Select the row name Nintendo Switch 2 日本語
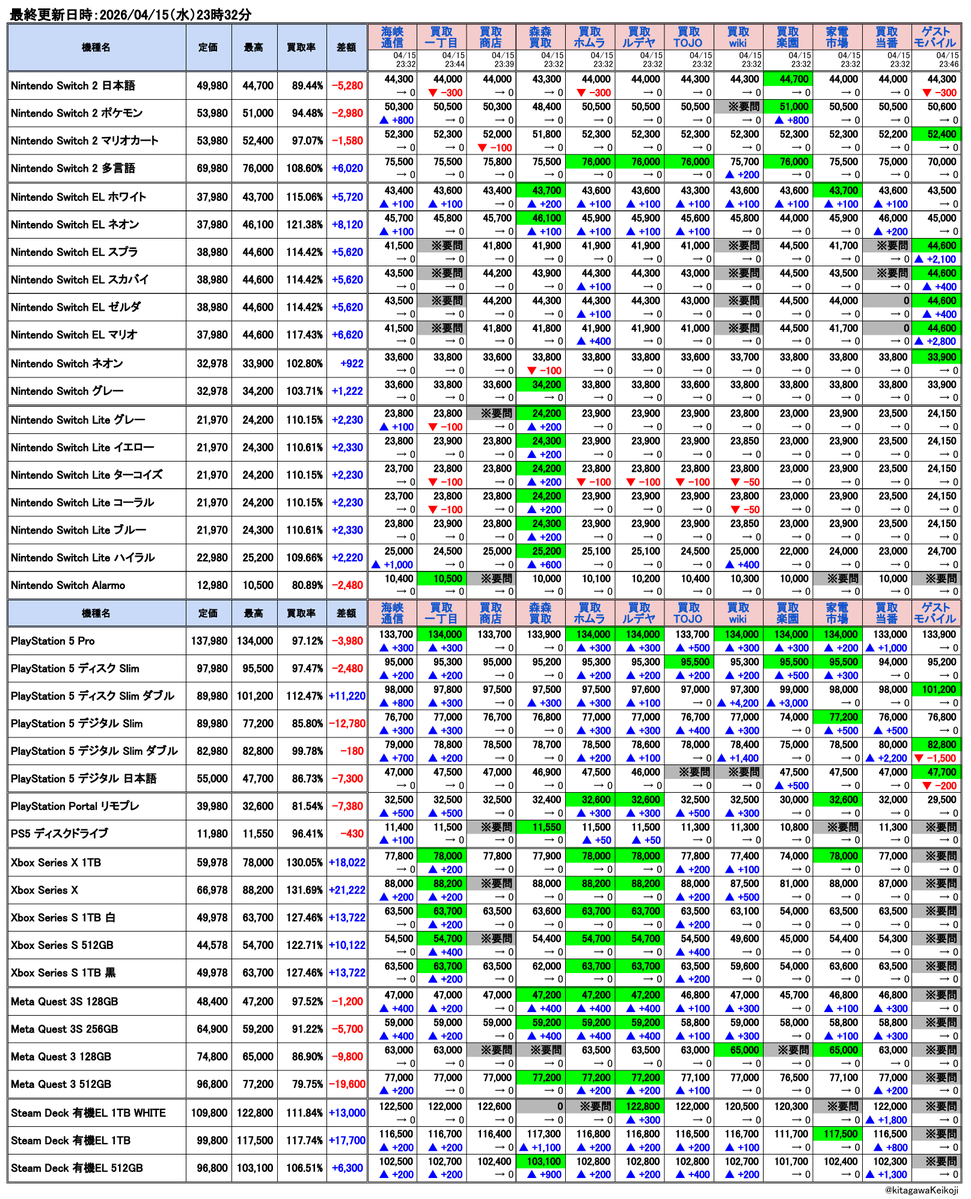971x1199 pixels. 73,86
